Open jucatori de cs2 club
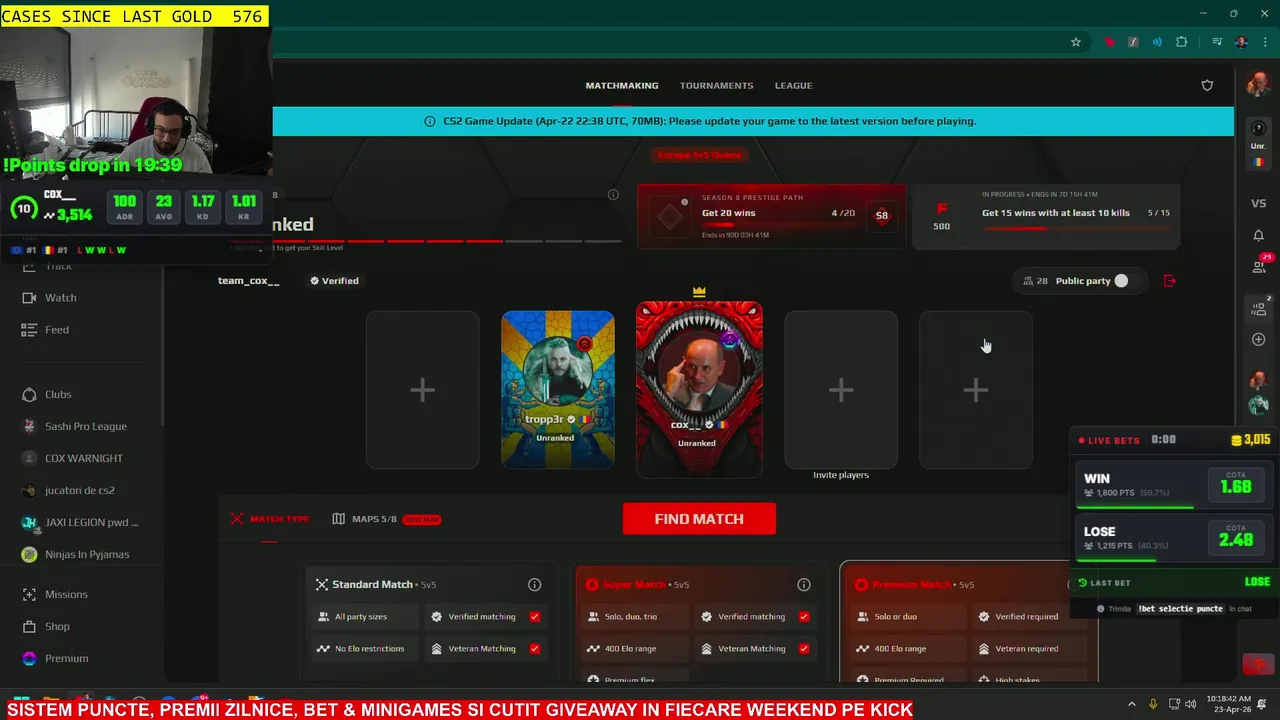 tap(80, 490)
